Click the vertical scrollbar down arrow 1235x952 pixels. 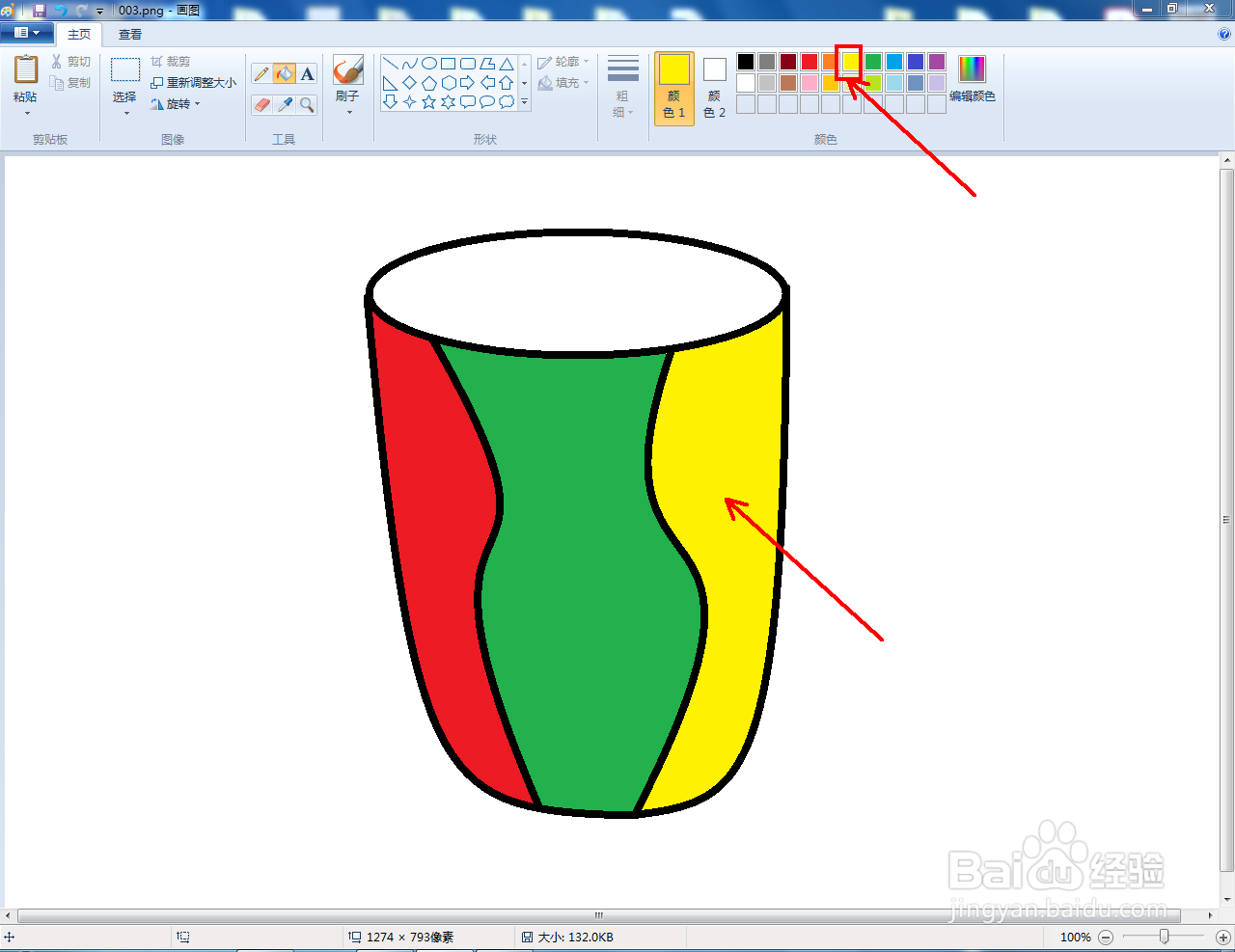pos(1227,900)
